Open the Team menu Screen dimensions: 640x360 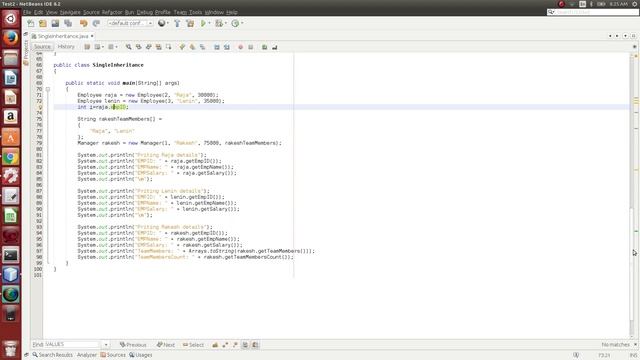click(x=180, y=12)
